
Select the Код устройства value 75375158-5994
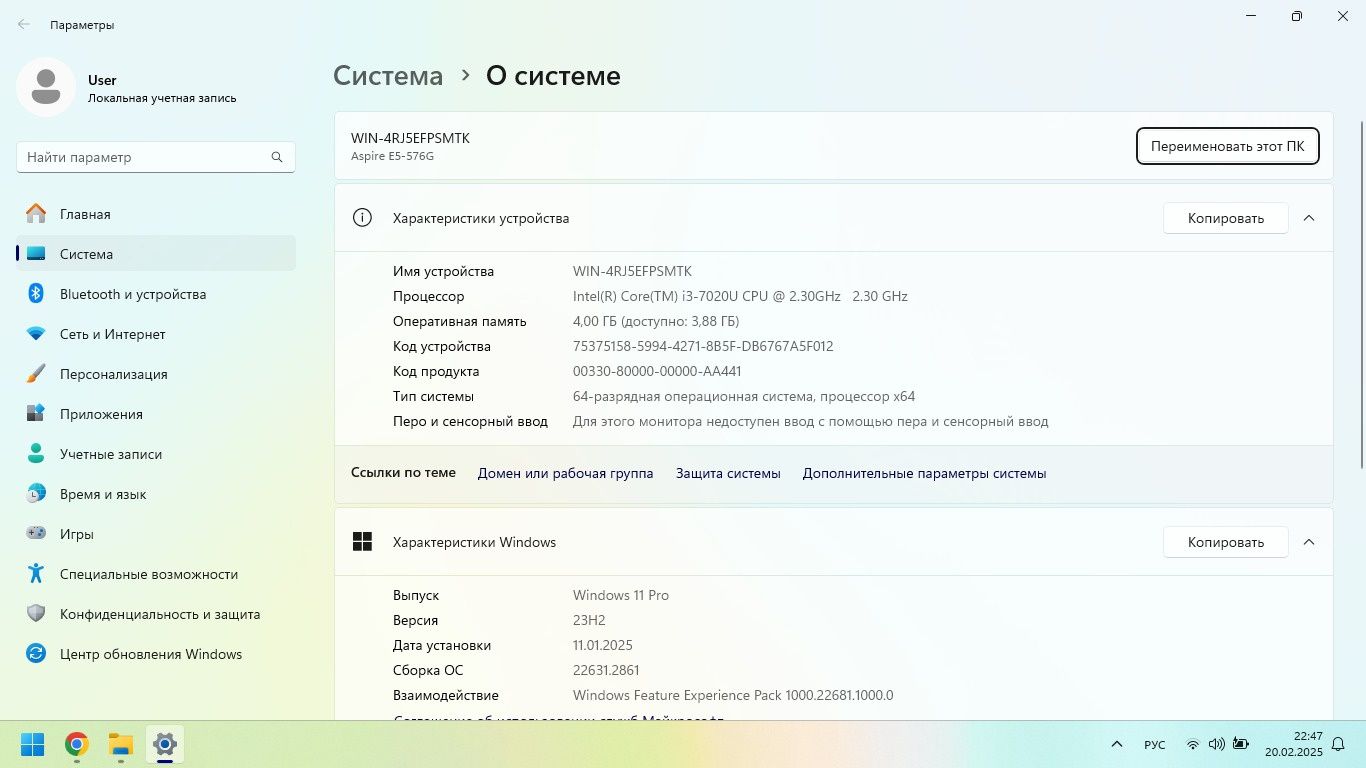703,346
